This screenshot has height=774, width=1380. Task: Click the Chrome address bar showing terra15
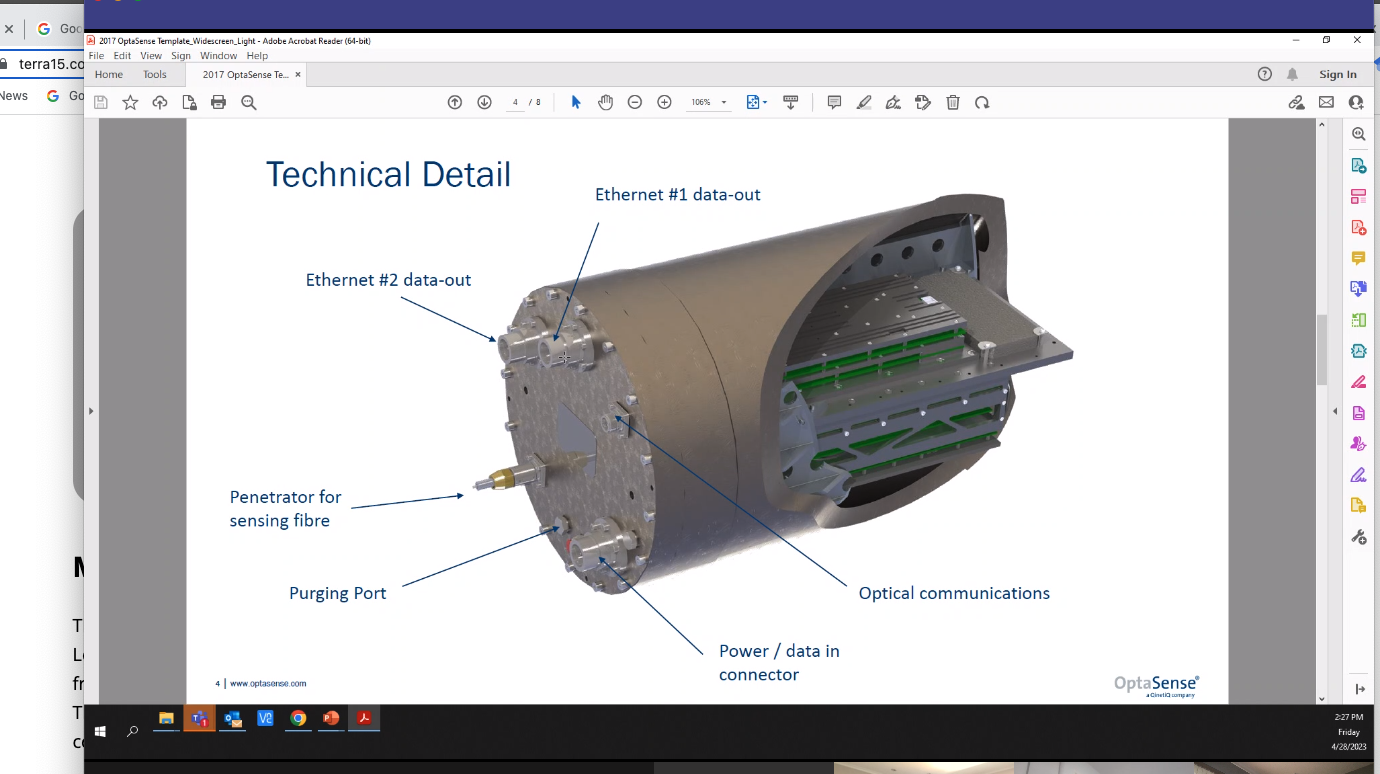[42, 64]
